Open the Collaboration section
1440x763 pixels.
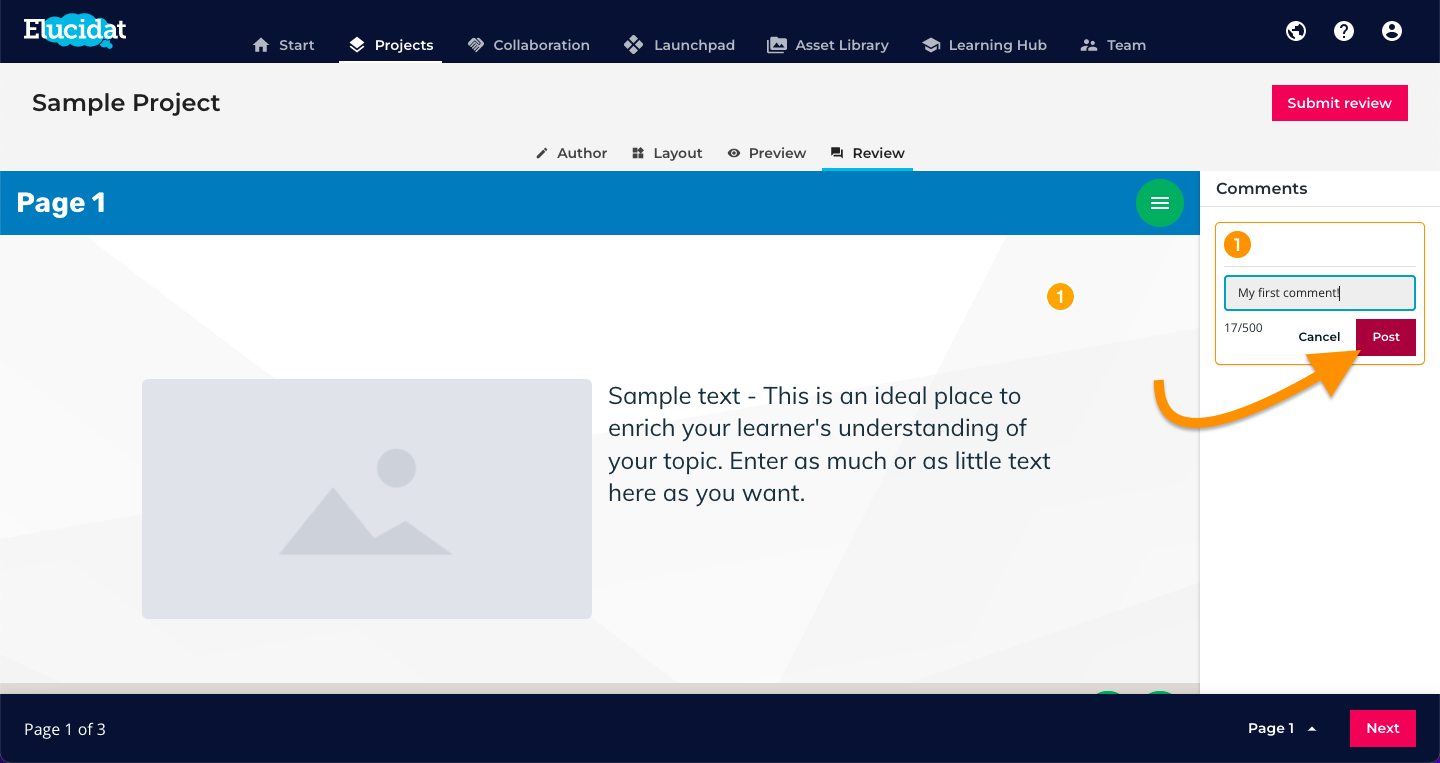pyautogui.click(x=528, y=45)
